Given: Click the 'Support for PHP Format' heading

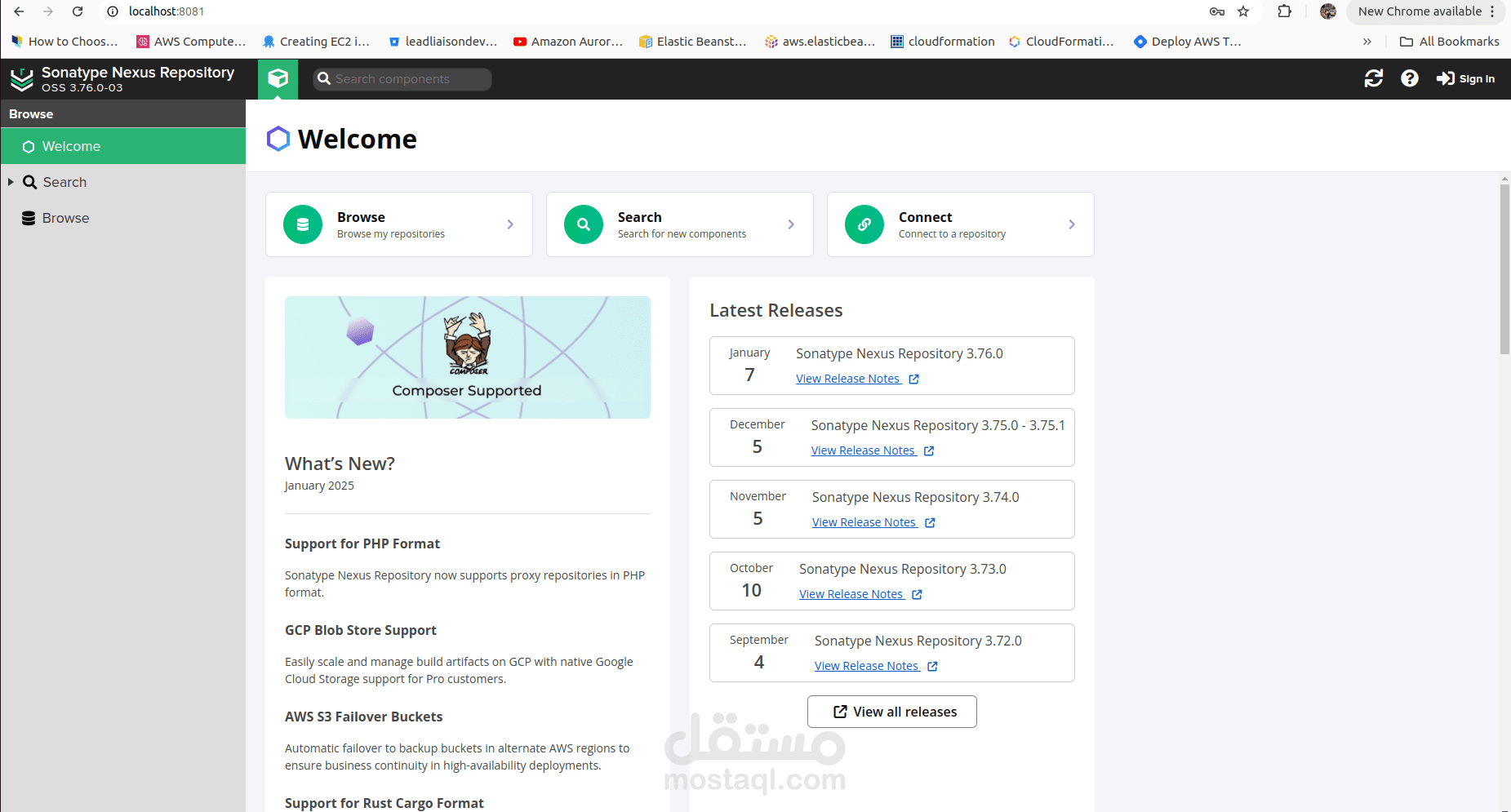Looking at the screenshot, I should coord(362,544).
